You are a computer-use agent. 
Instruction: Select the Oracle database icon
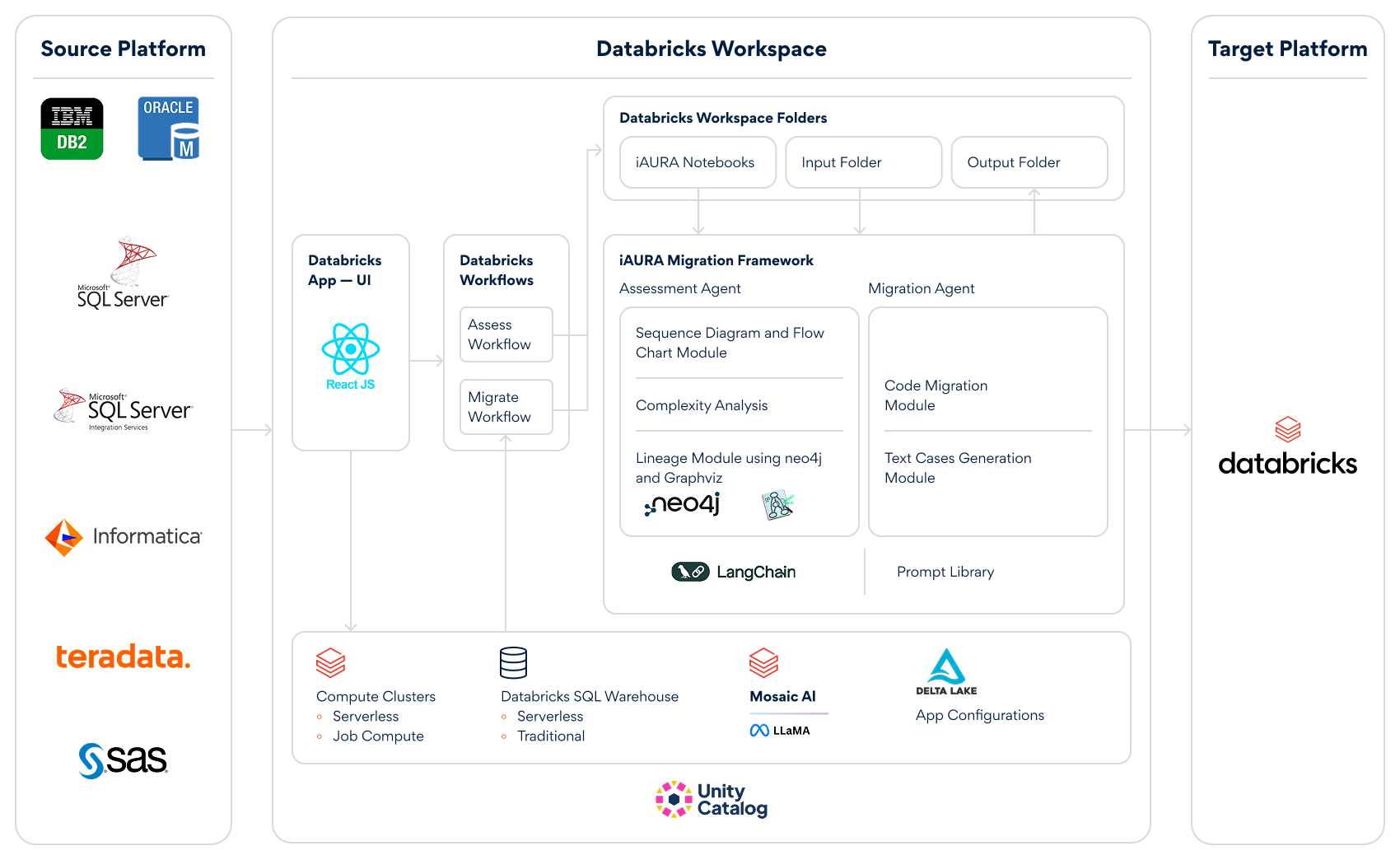click(169, 129)
